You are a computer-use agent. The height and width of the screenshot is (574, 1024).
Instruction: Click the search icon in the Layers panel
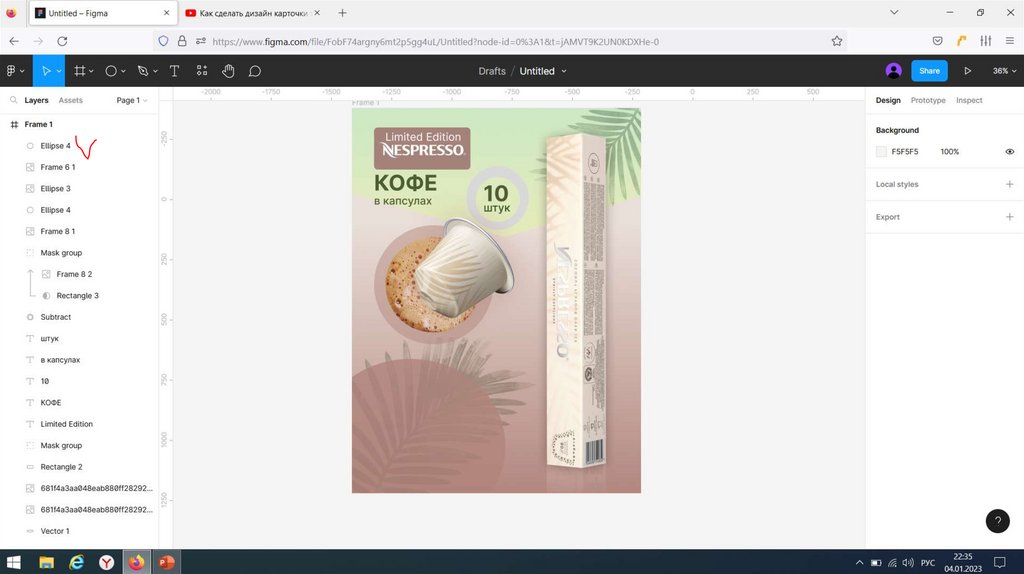(12, 101)
